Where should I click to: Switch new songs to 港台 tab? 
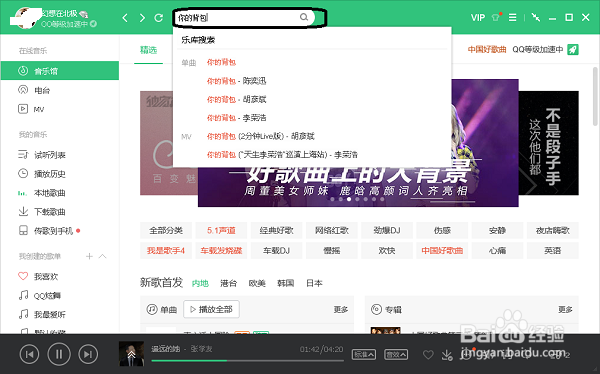tap(228, 283)
